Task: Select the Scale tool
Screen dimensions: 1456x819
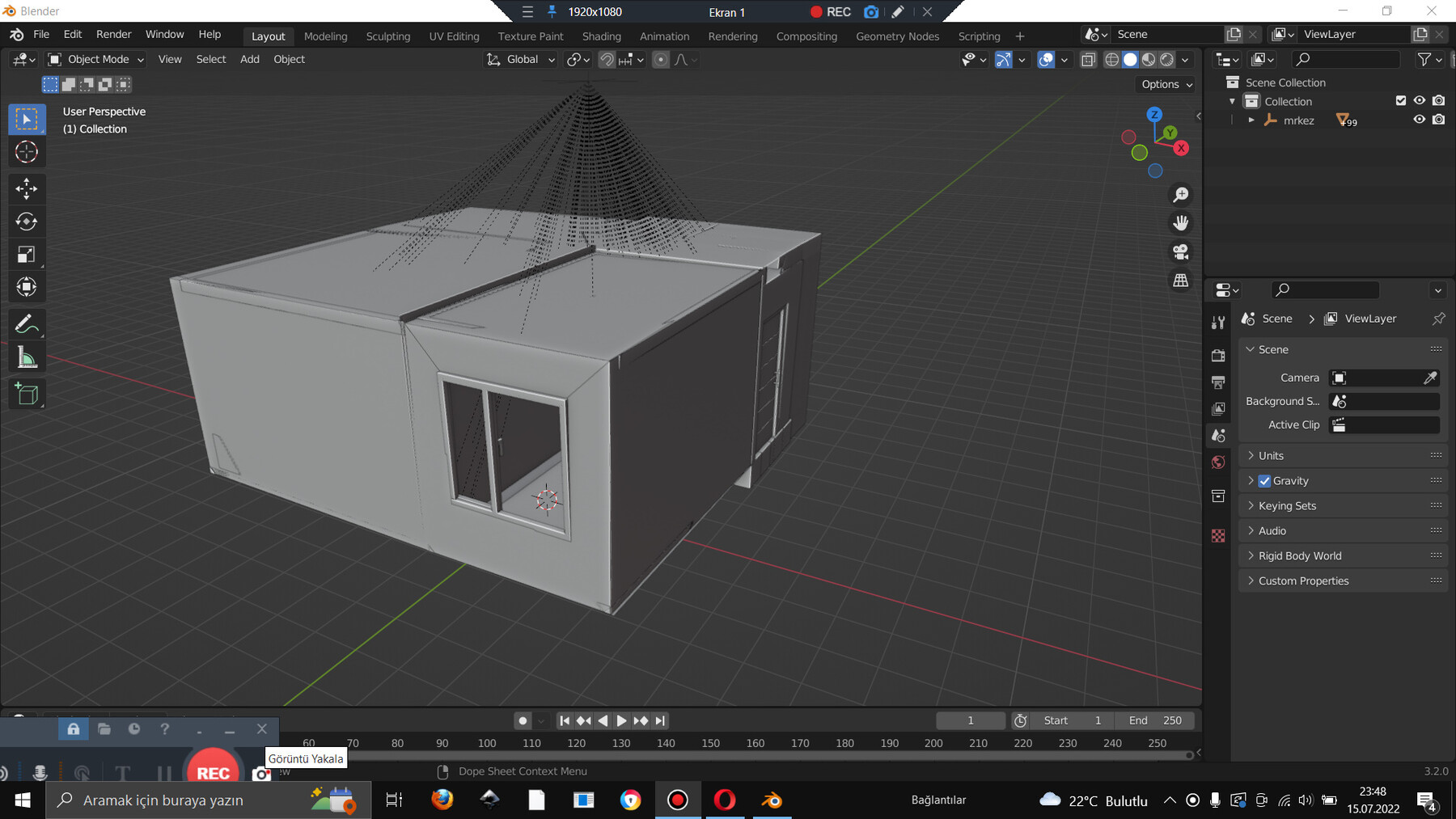Action: click(27, 254)
